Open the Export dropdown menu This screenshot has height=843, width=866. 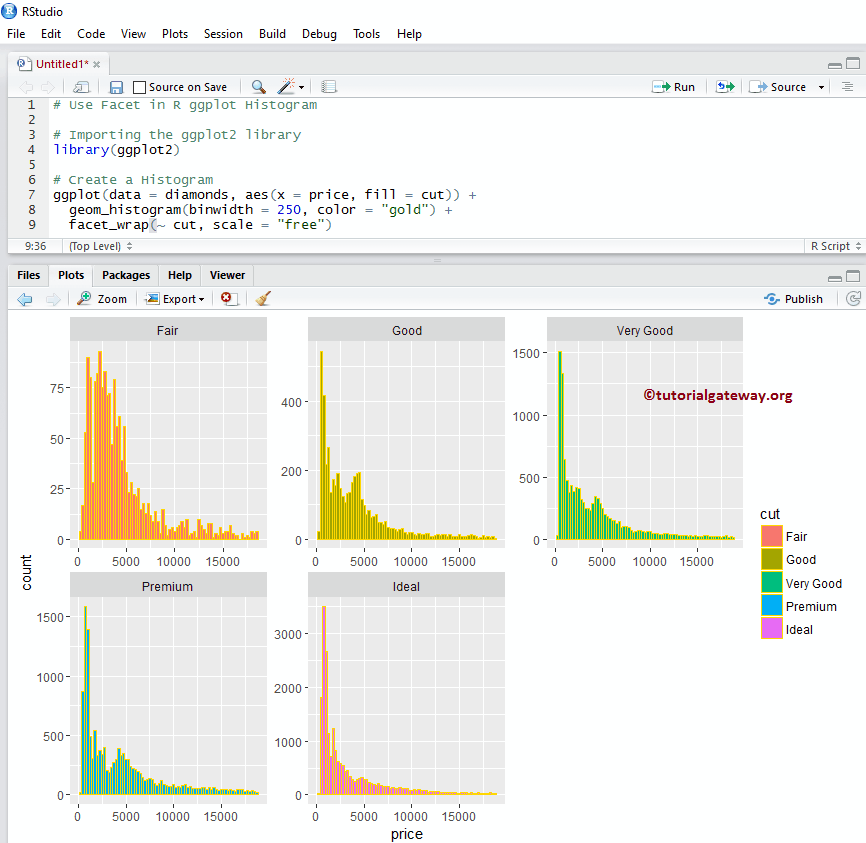click(175, 299)
